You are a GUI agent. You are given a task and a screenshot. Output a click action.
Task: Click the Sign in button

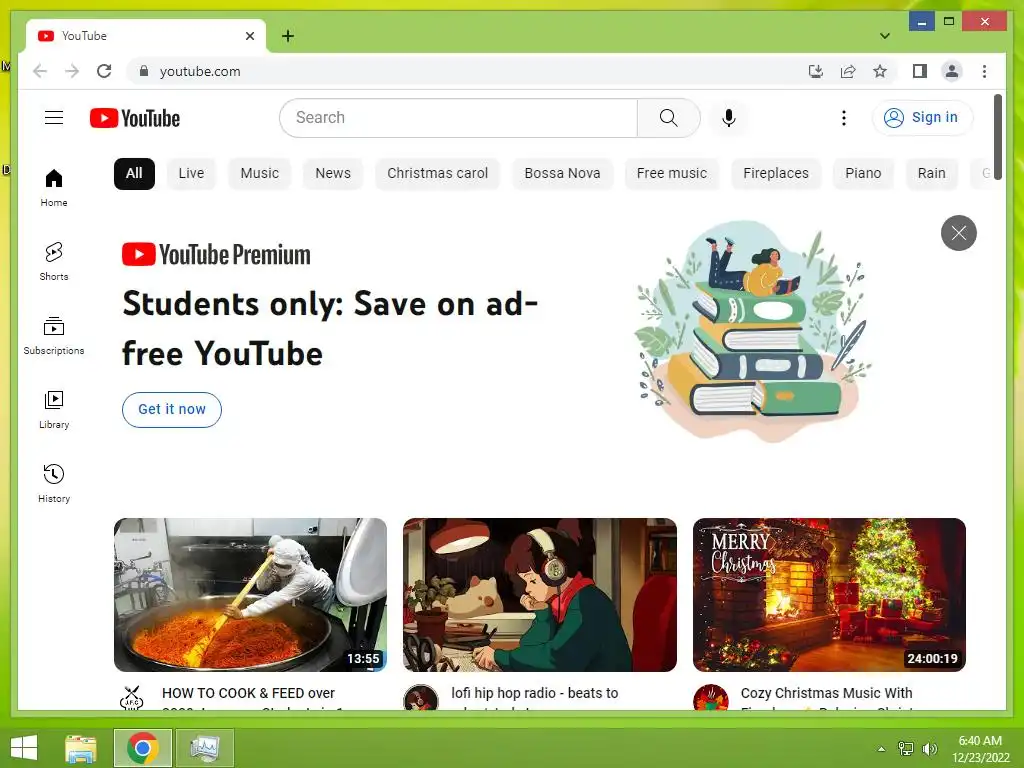(x=922, y=118)
